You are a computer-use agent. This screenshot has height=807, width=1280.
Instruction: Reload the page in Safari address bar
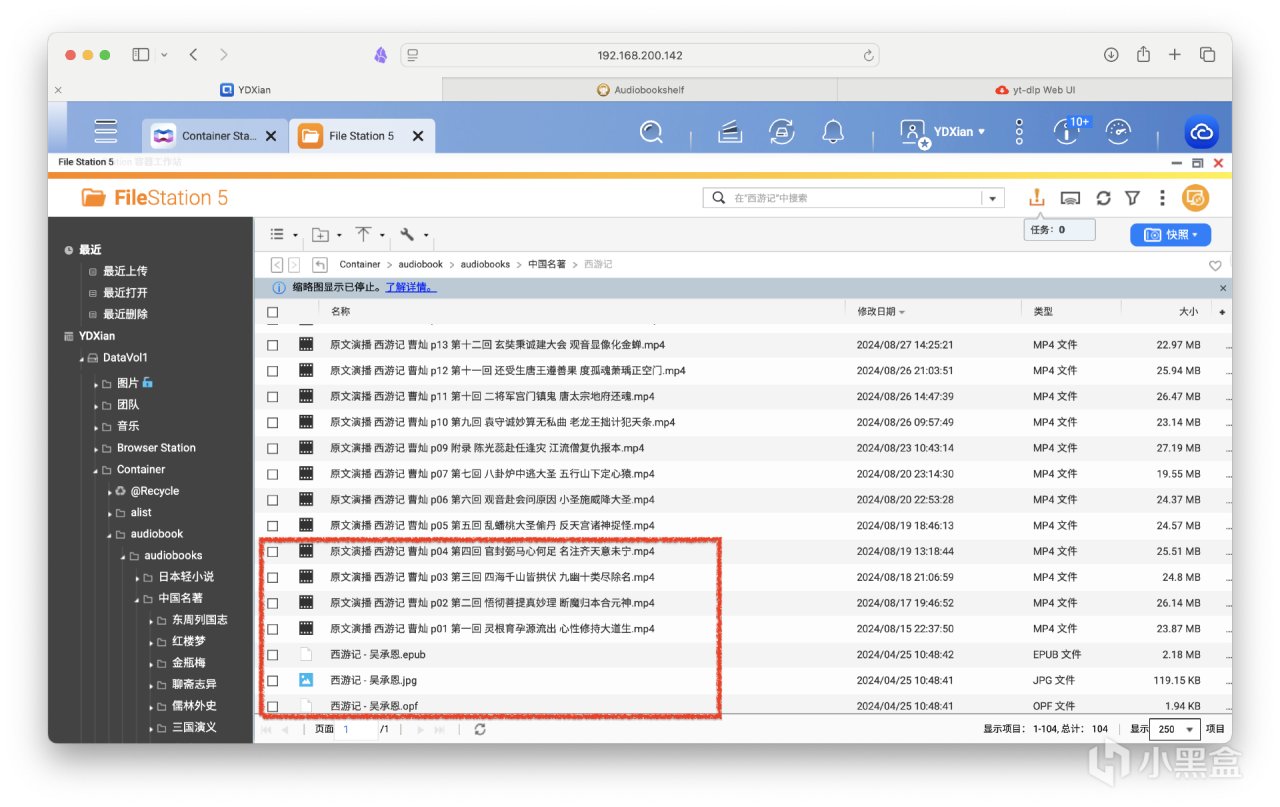[x=869, y=56]
